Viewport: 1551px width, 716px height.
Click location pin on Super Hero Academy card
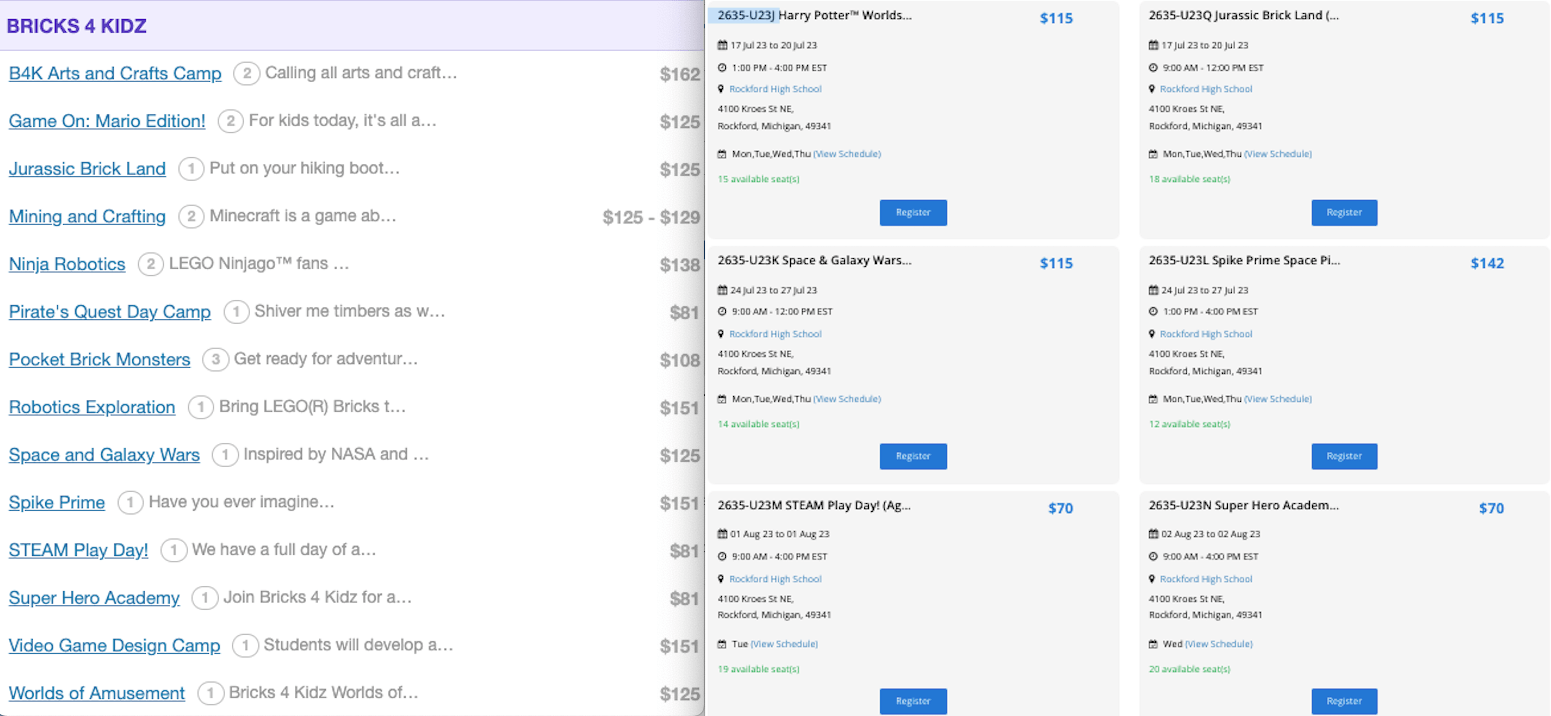1153,579
